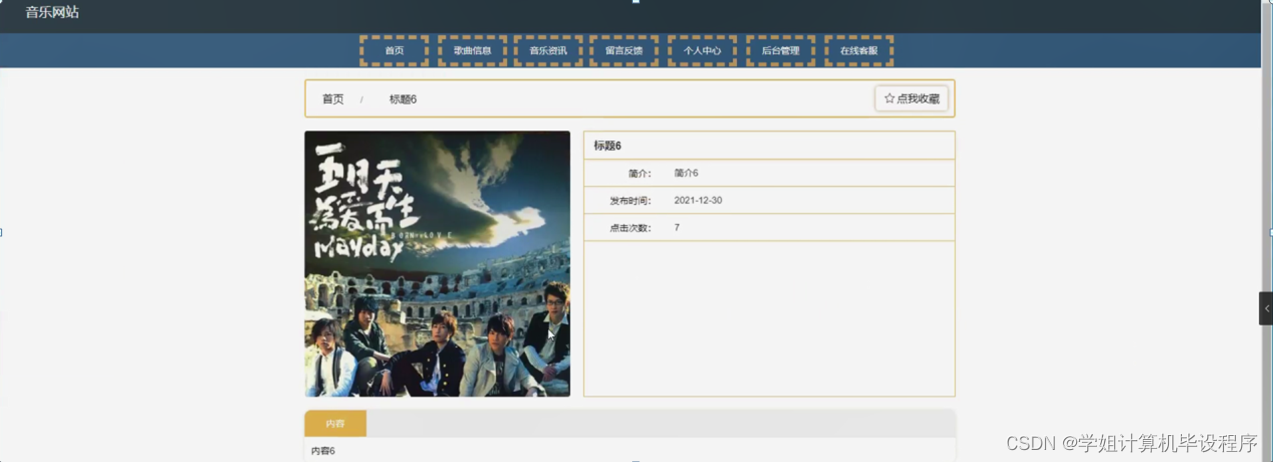Open the 歌曲信息 navigation item
Screen dimensions: 1273x462
pyautogui.click(x=472, y=51)
